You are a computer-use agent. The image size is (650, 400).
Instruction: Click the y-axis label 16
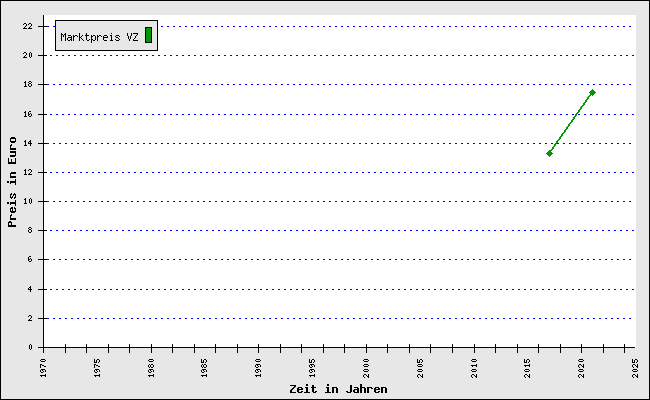coord(27,114)
